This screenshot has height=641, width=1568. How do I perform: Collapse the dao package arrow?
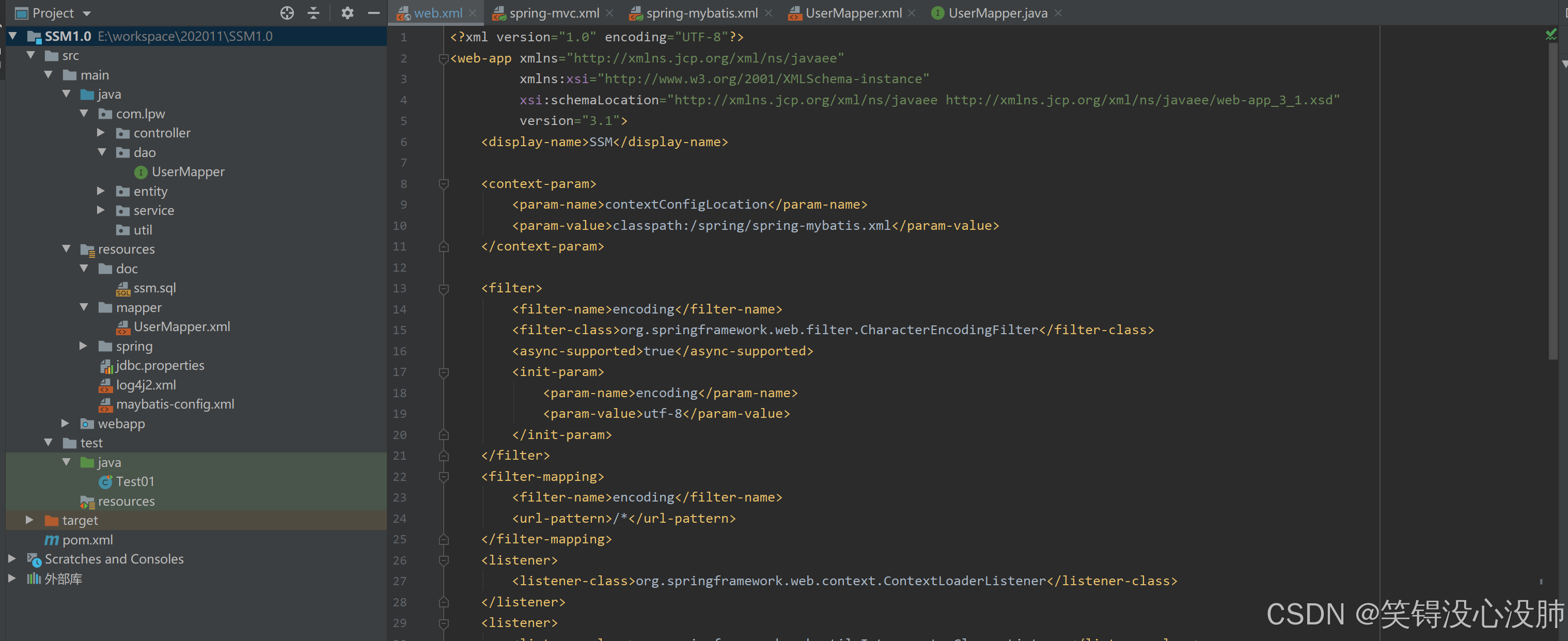[x=102, y=152]
